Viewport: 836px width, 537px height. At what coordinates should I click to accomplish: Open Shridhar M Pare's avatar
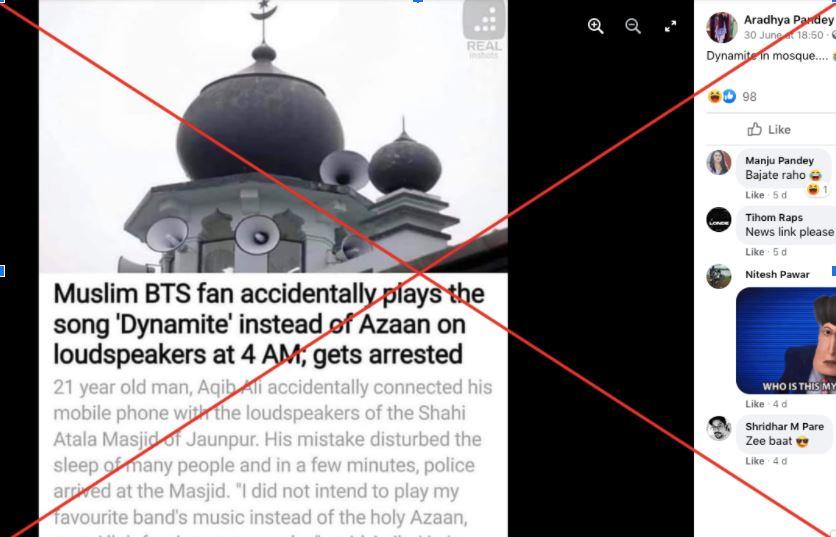(719, 428)
